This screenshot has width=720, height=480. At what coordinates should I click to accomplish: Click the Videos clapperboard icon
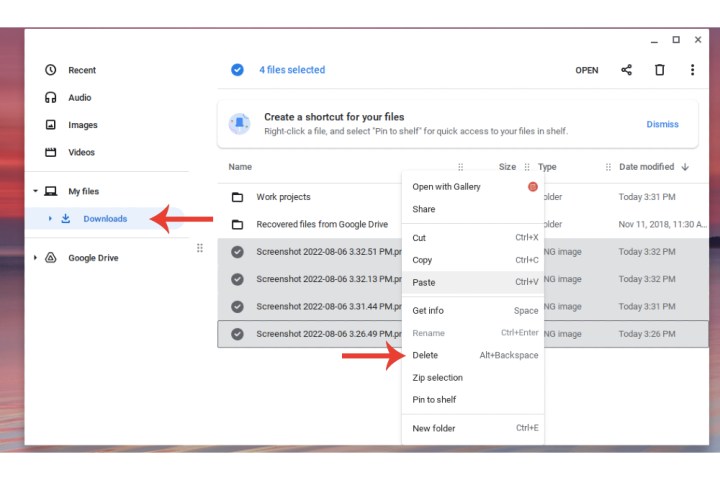51,152
